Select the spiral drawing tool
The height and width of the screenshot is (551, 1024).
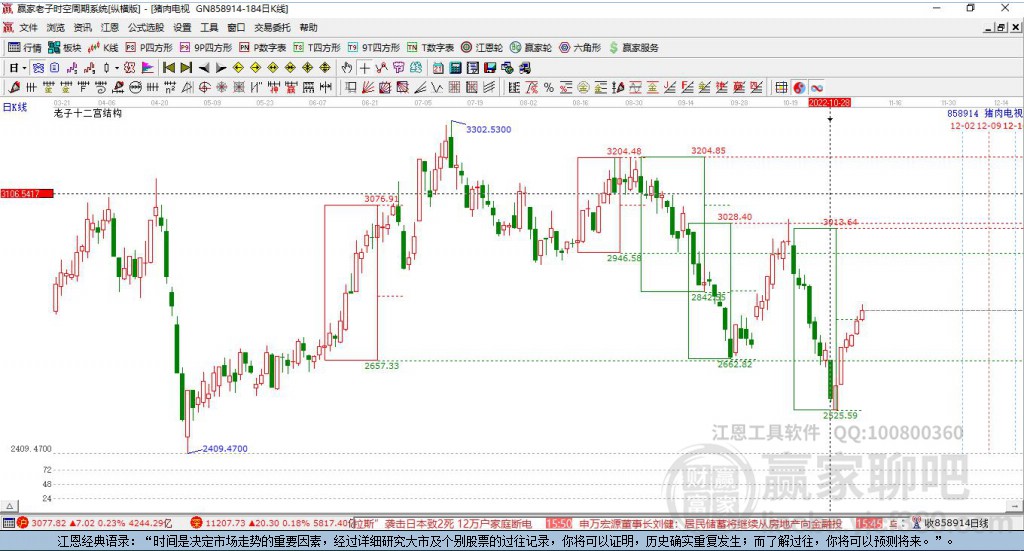(101, 87)
